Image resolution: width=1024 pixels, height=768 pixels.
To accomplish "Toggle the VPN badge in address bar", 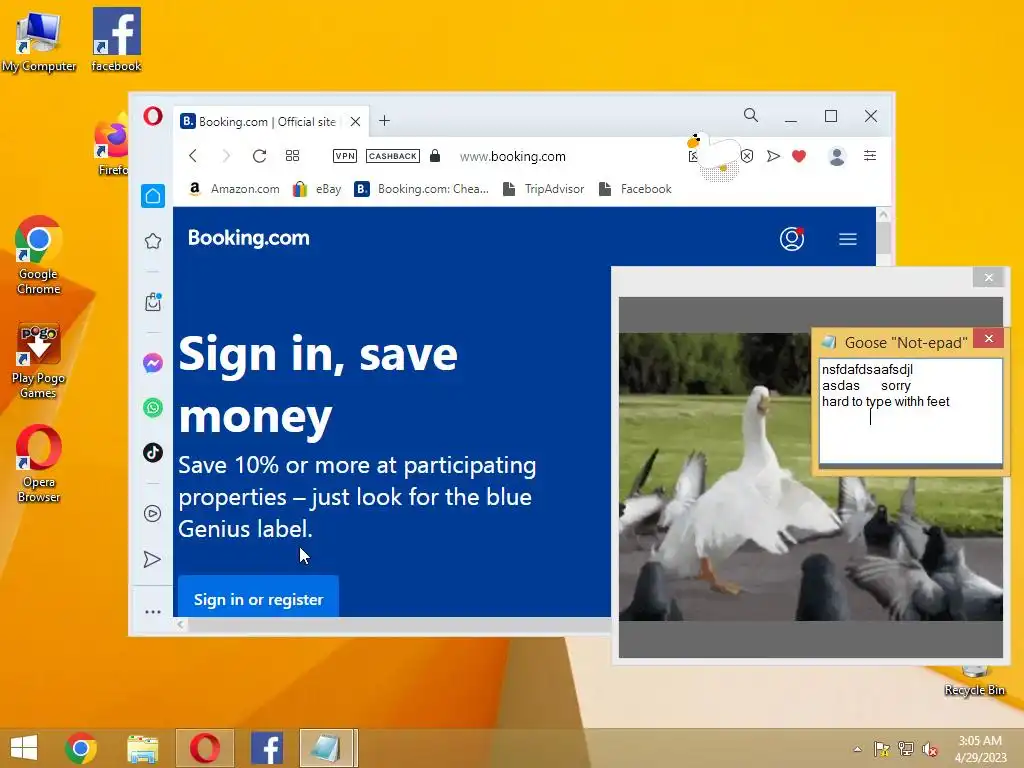I will click(345, 155).
